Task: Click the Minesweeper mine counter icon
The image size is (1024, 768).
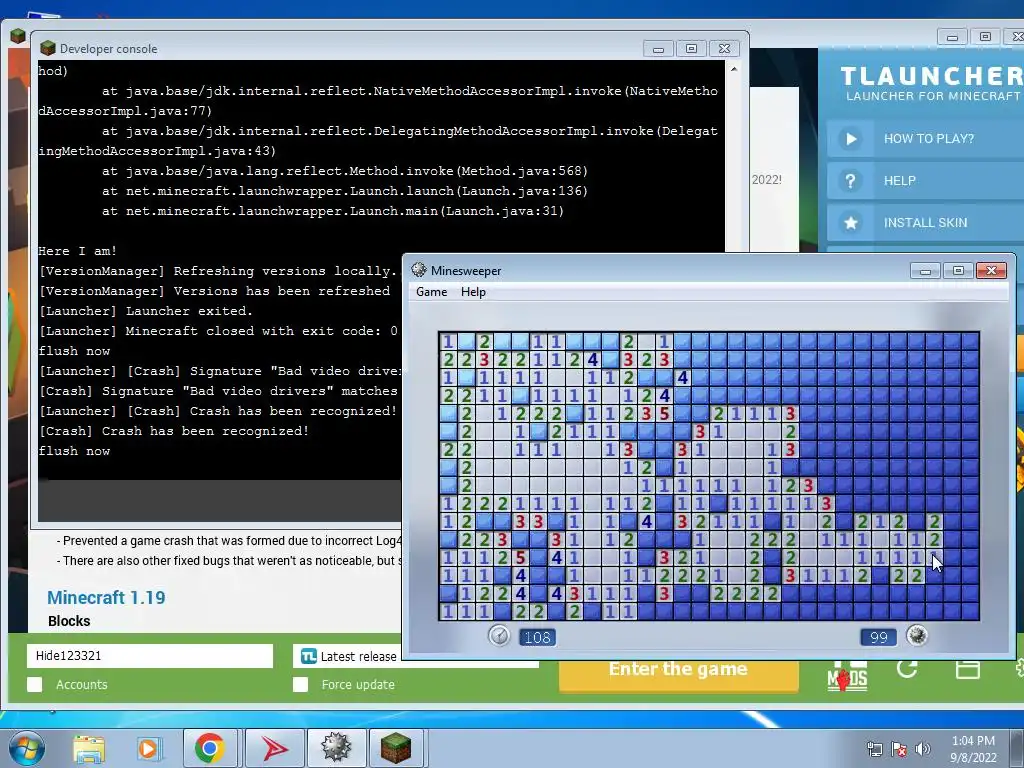Action: click(917, 635)
